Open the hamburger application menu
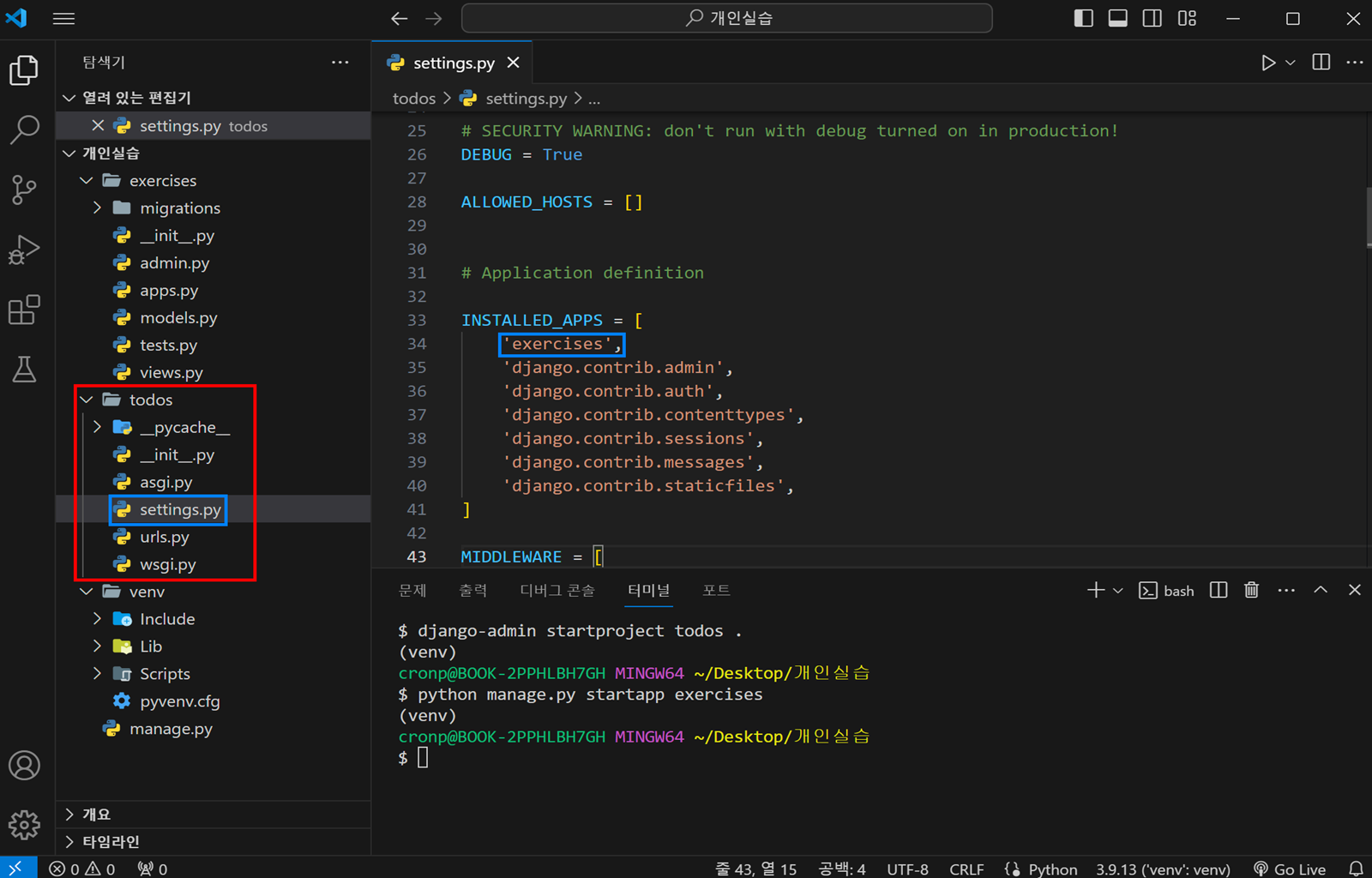Viewport: 1372px width, 878px height. [x=64, y=18]
